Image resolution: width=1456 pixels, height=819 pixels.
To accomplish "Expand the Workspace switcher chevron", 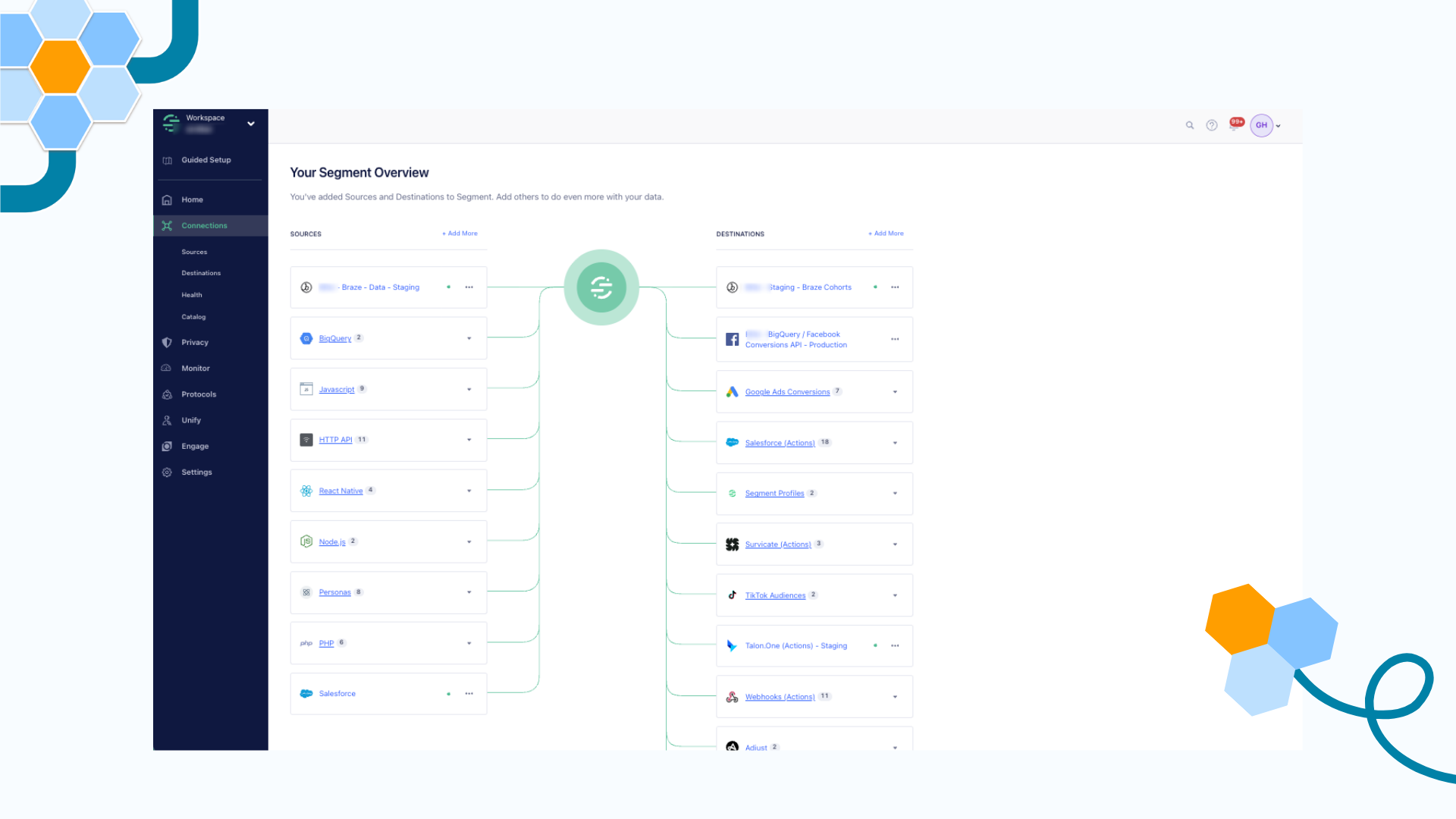I will pos(251,124).
